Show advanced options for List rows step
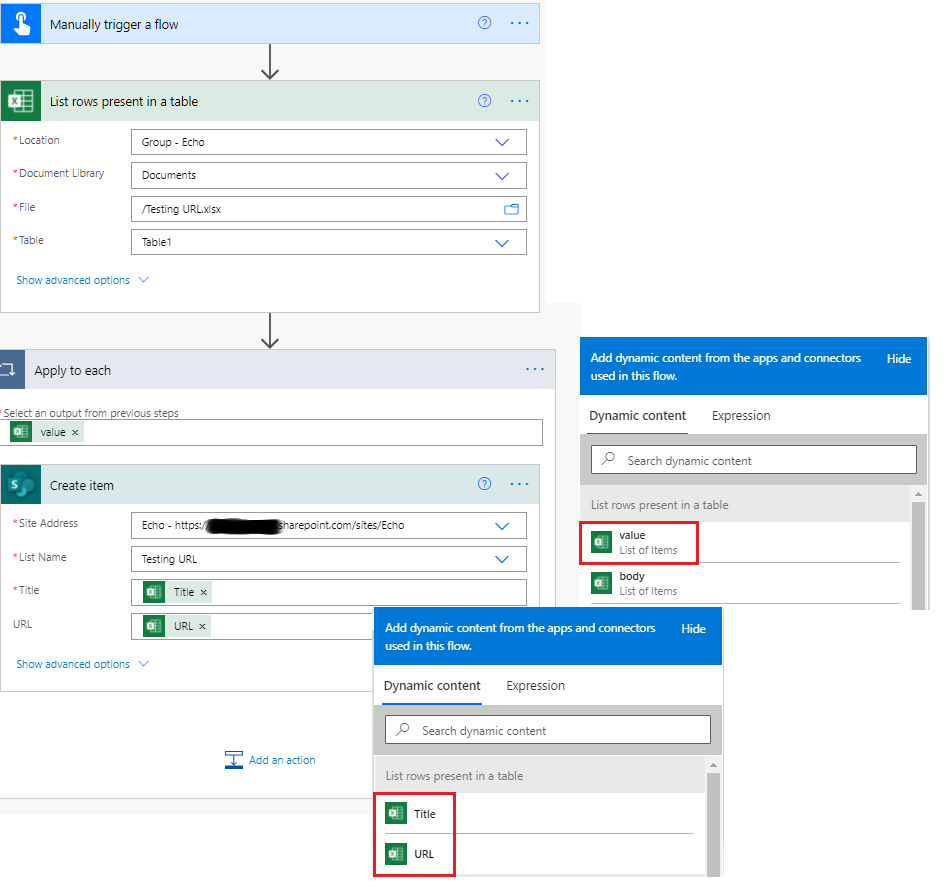946x889 pixels. coord(82,280)
